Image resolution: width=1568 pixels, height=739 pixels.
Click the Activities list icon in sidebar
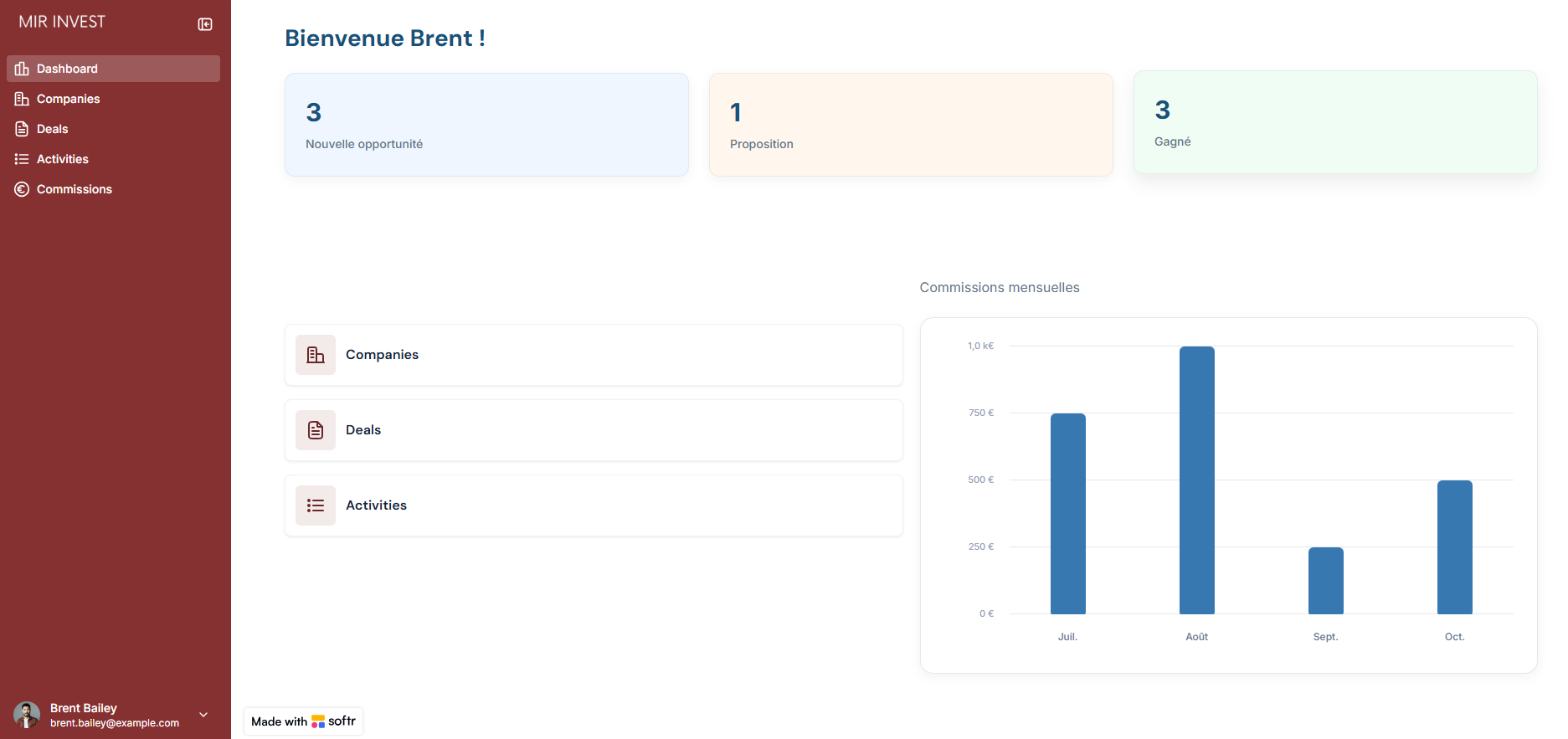pos(22,159)
